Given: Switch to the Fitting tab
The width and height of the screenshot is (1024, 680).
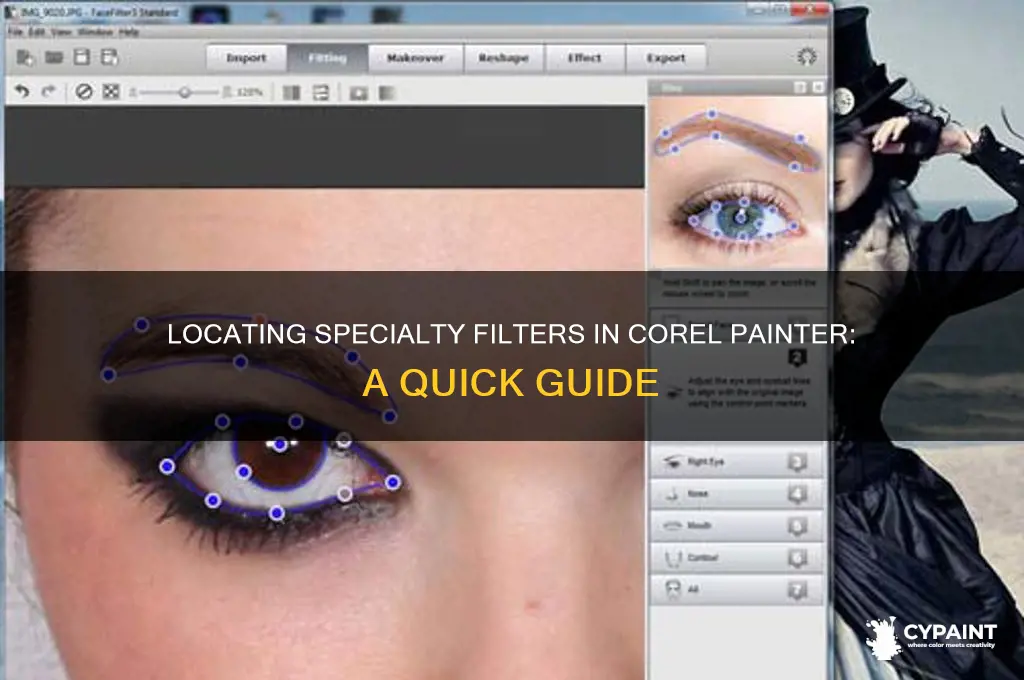Looking at the screenshot, I should tap(327, 58).
